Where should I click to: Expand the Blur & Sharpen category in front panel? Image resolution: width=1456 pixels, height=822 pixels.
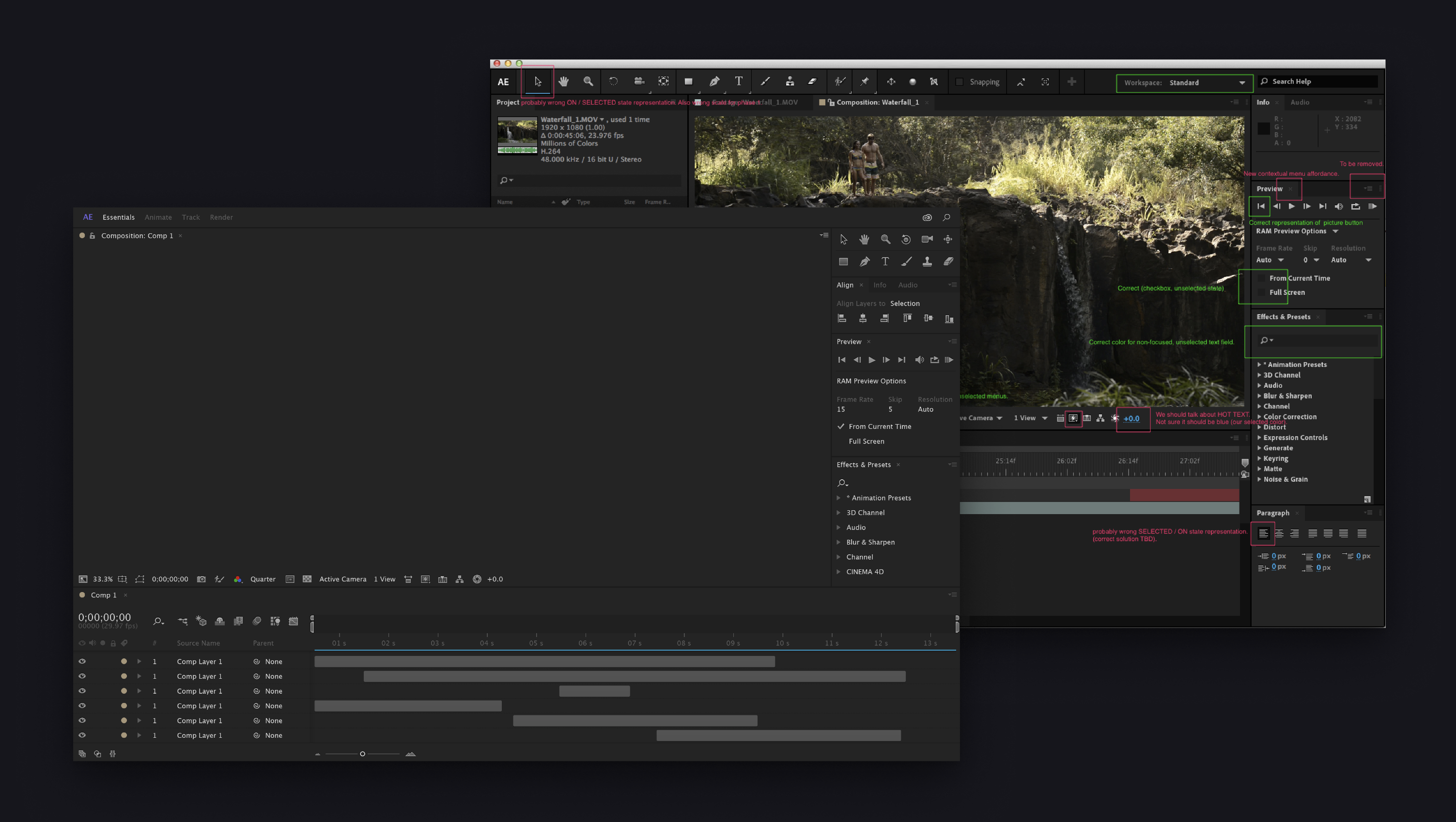click(x=839, y=542)
